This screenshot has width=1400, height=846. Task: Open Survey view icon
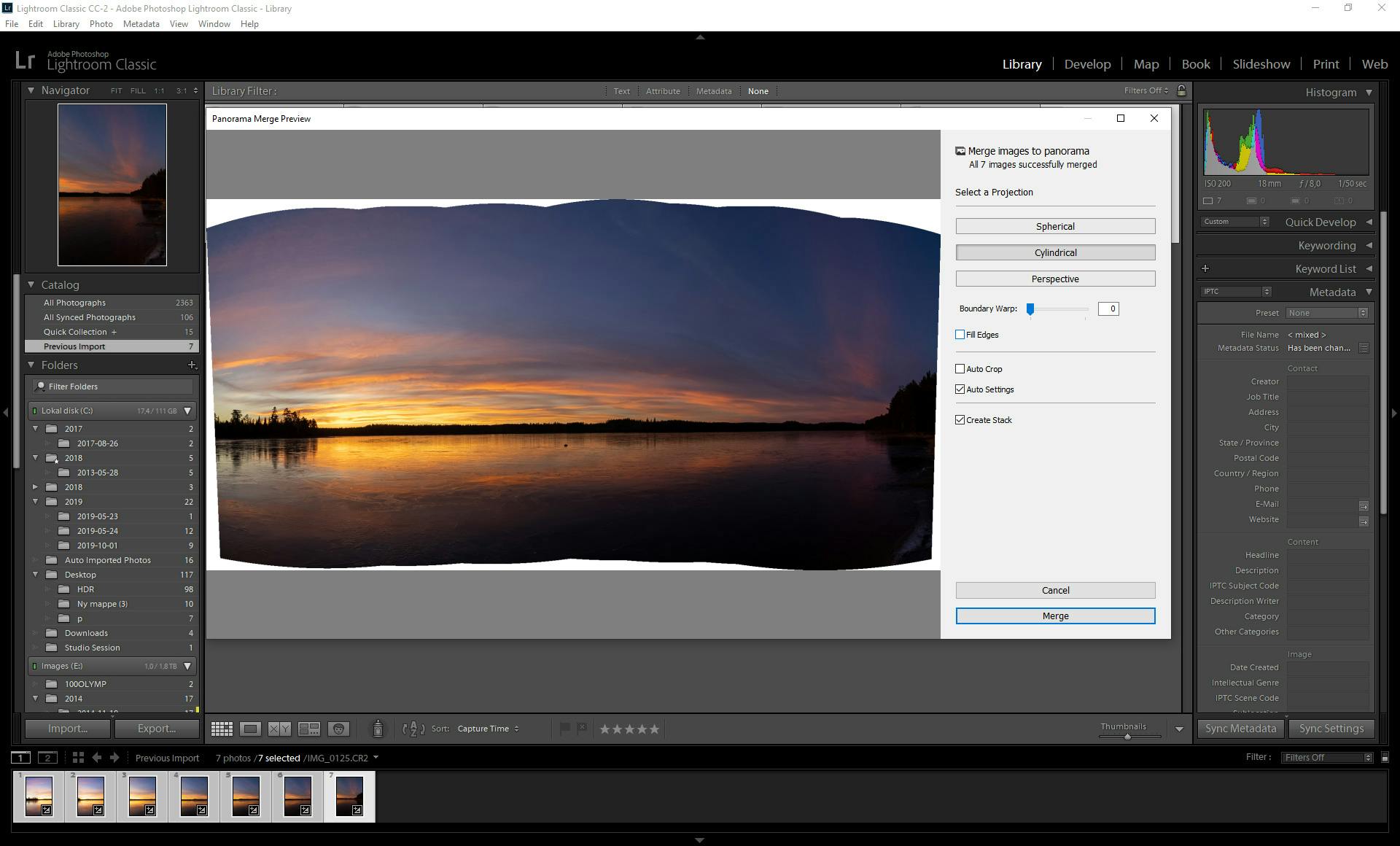pos(309,729)
